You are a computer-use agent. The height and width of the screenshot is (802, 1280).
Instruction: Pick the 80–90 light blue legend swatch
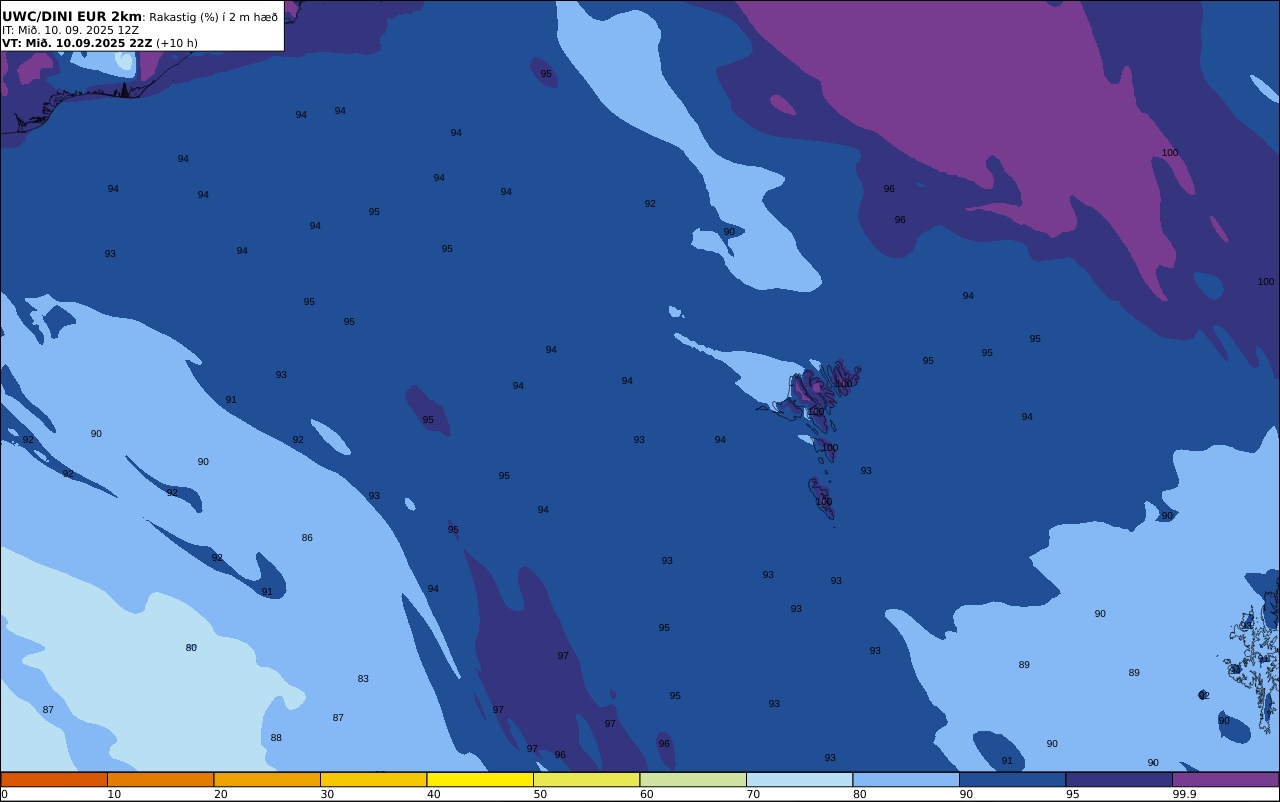point(906,779)
